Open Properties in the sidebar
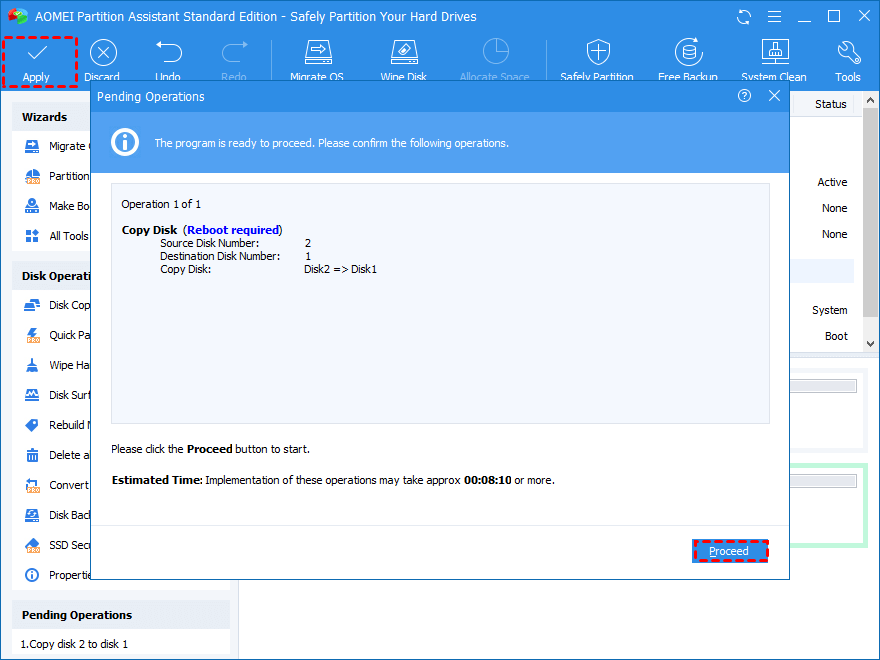880x660 pixels. (68, 575)
